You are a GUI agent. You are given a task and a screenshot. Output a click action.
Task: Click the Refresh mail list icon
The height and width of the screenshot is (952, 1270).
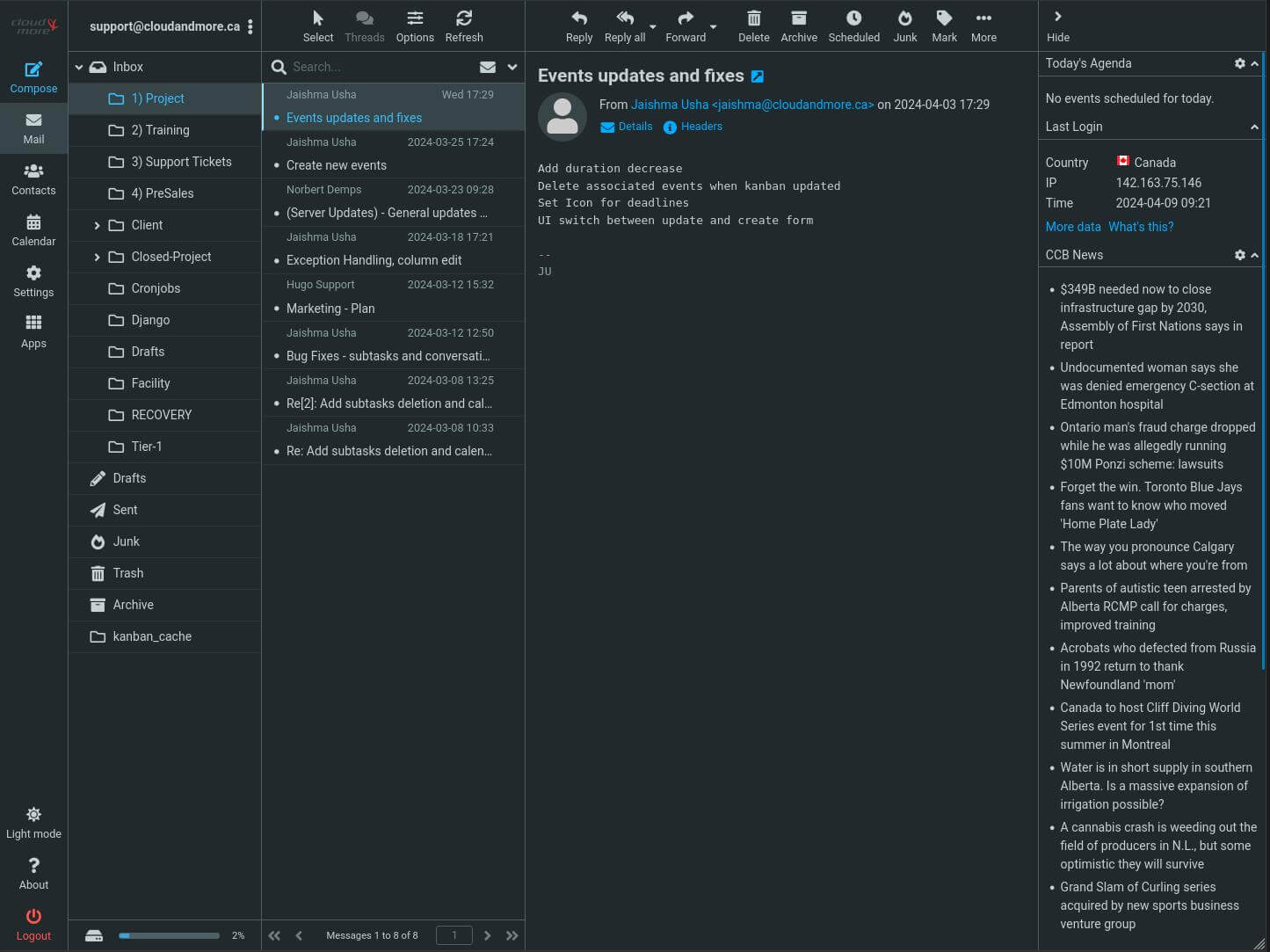pyautogui.click(x=464, y=26)
